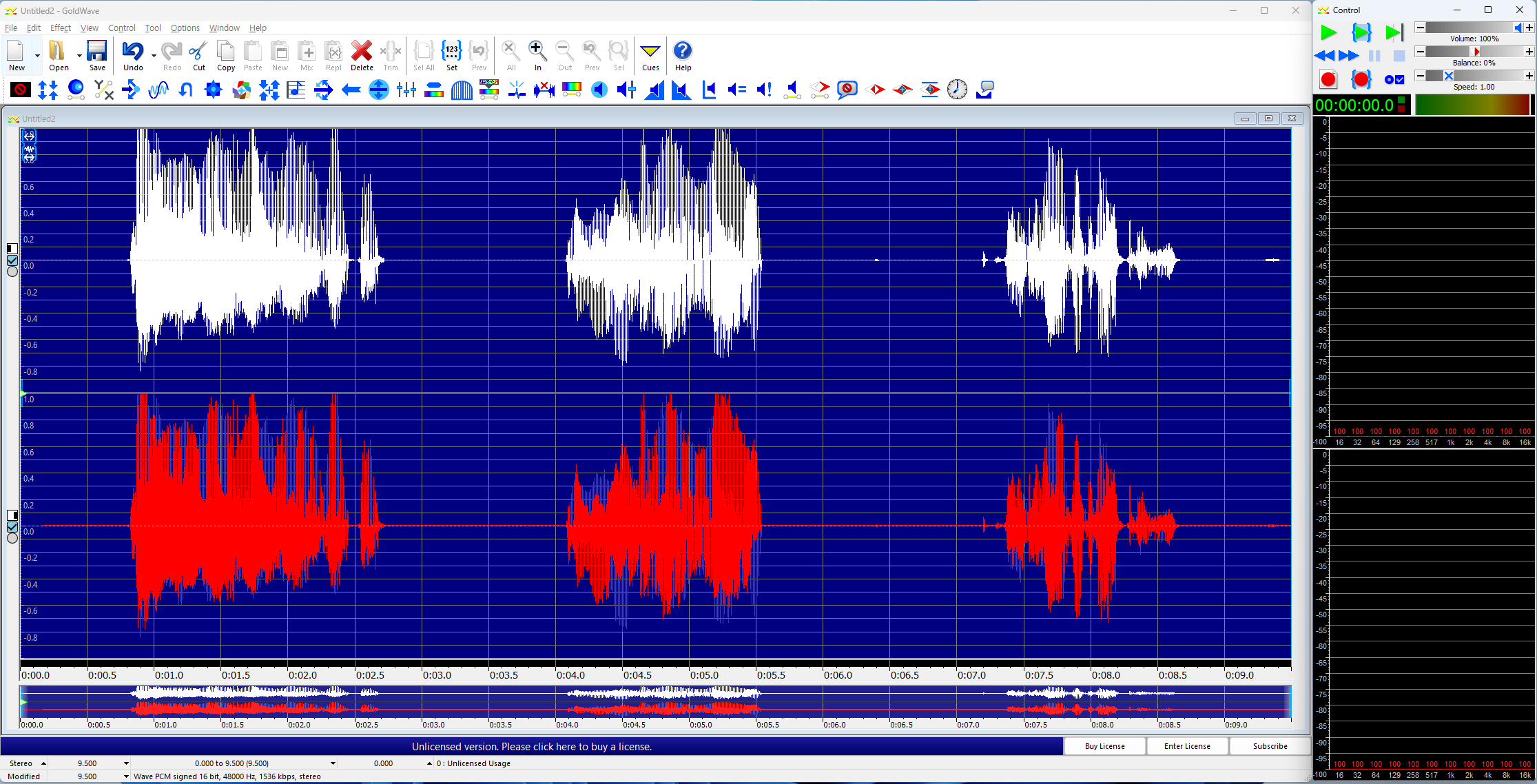Click the Balance slider handle
The image size is (1537, 784).
tap(1476, 52)
